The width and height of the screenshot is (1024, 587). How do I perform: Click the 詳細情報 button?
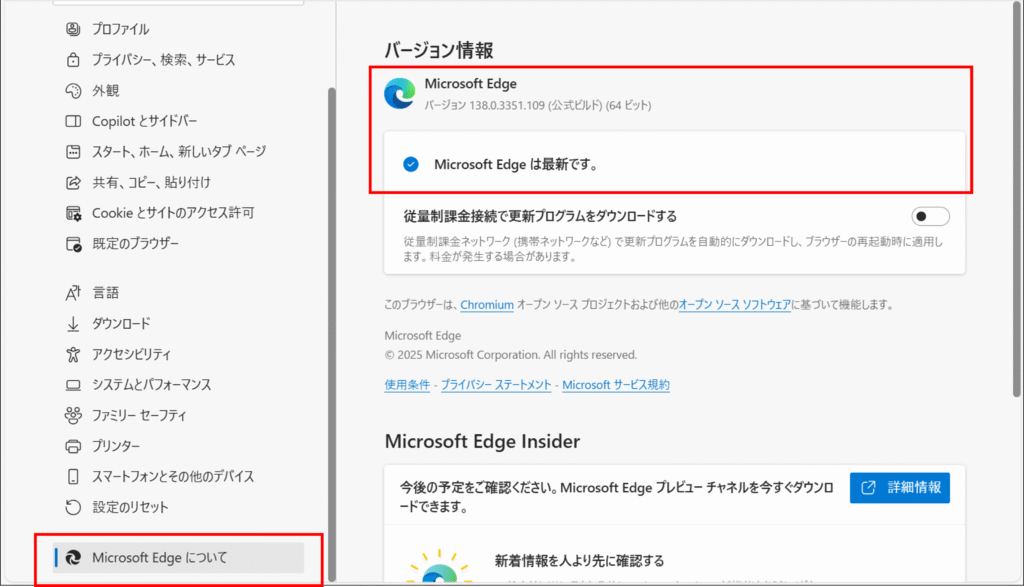[x=900, y=488]
